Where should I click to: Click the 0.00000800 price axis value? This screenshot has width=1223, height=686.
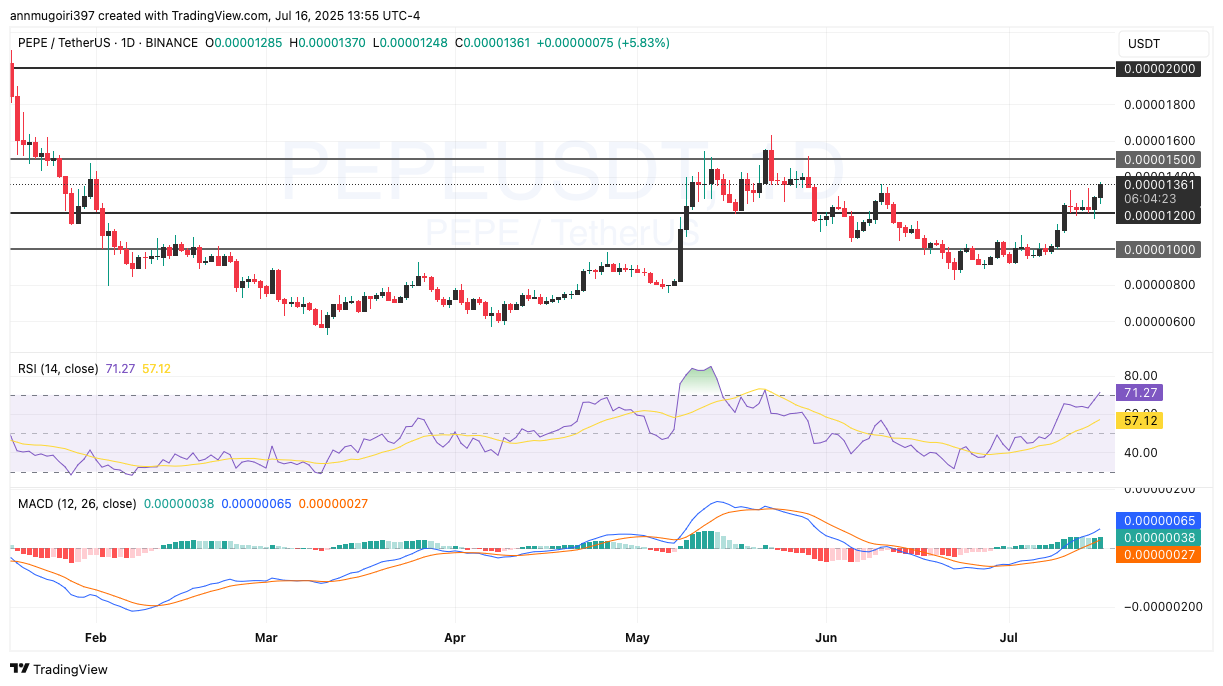[1160, 285]
